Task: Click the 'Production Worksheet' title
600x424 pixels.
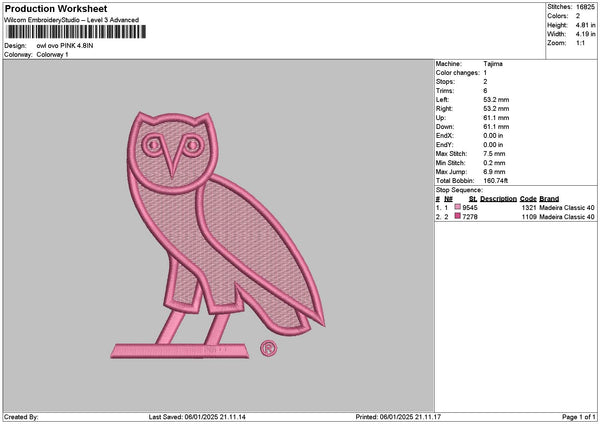Action: pyautogui.click(x=56, y=8)
